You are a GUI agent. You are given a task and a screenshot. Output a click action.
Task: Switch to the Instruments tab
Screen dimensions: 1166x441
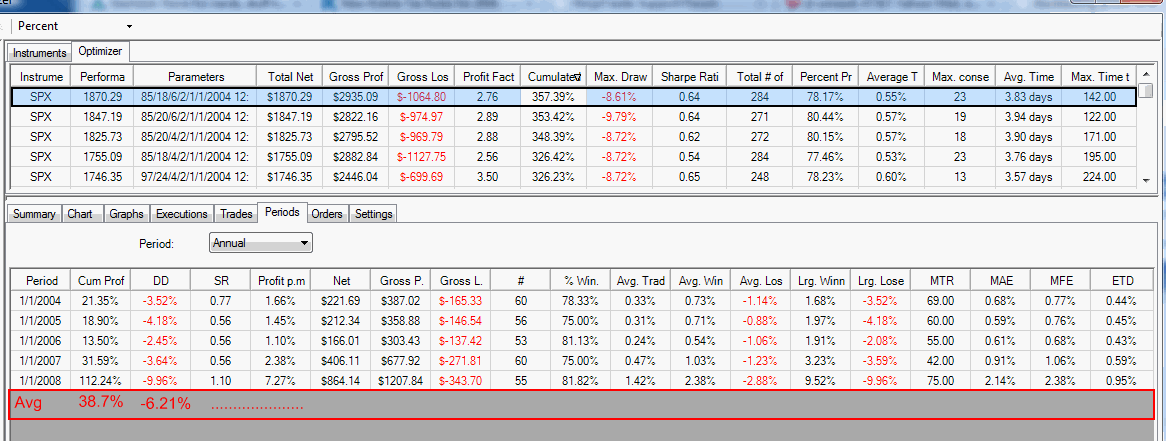point(39,54)
